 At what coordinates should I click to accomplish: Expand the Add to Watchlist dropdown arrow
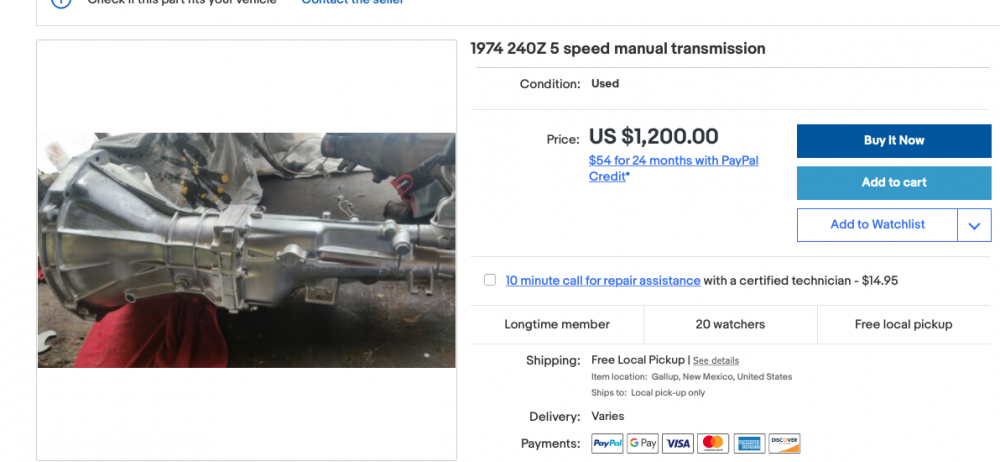(x=974, y=225)
